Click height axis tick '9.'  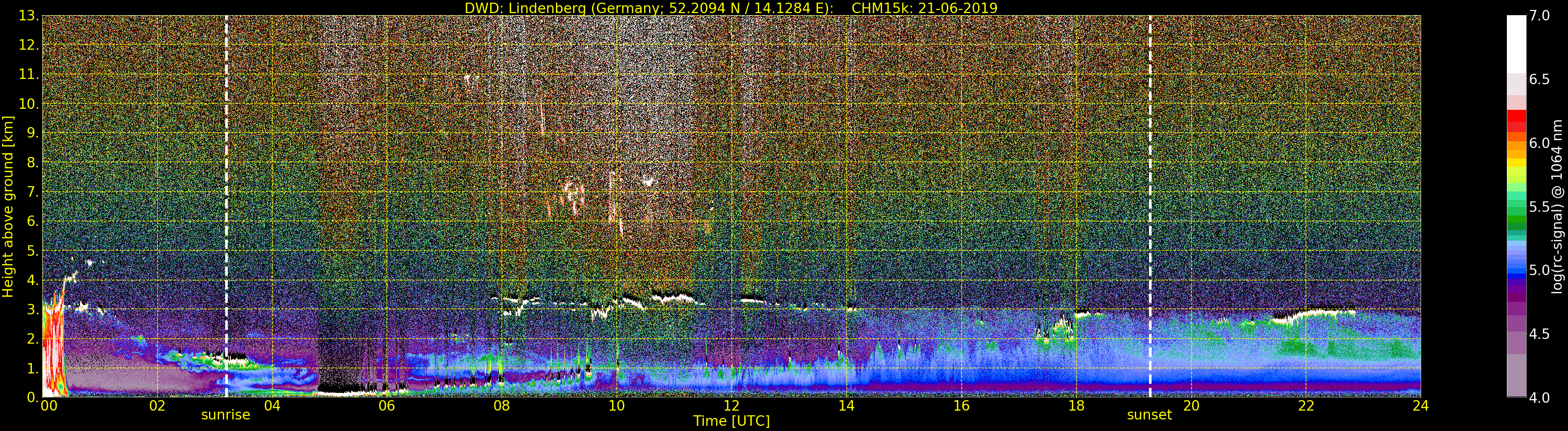tap(32, 133)
